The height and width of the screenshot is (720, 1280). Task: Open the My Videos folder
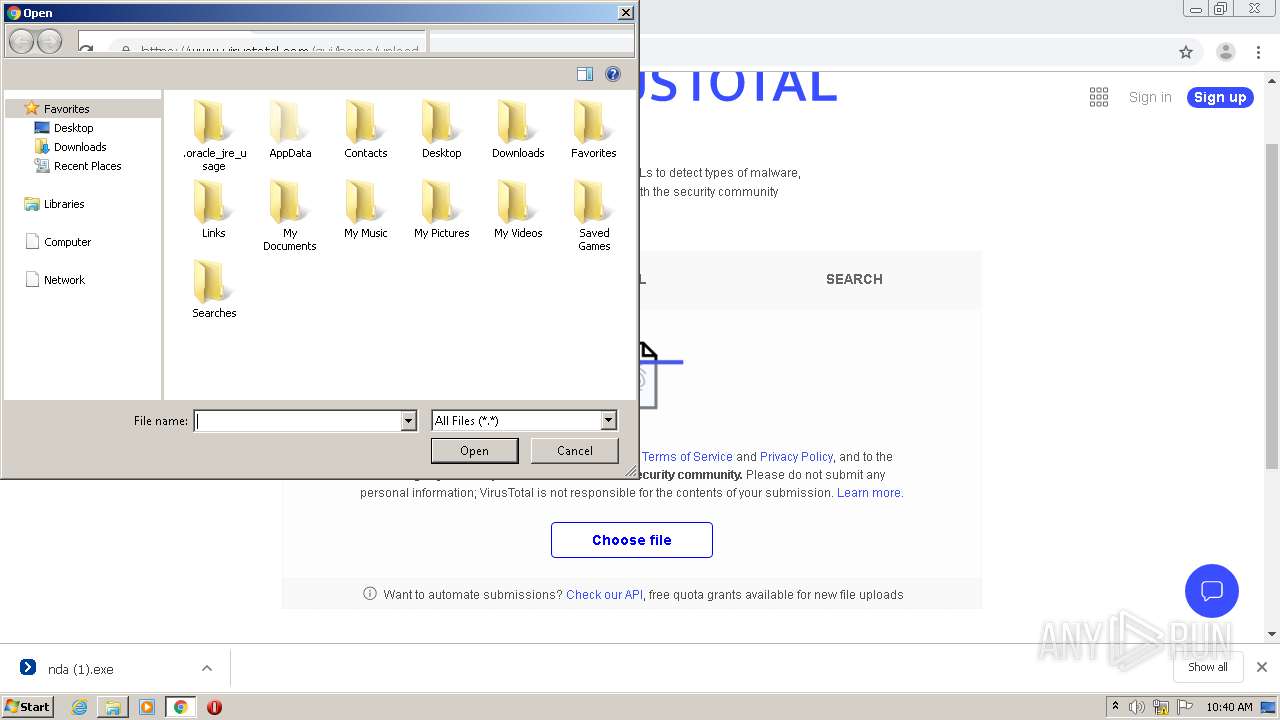(x=518, y=210)
